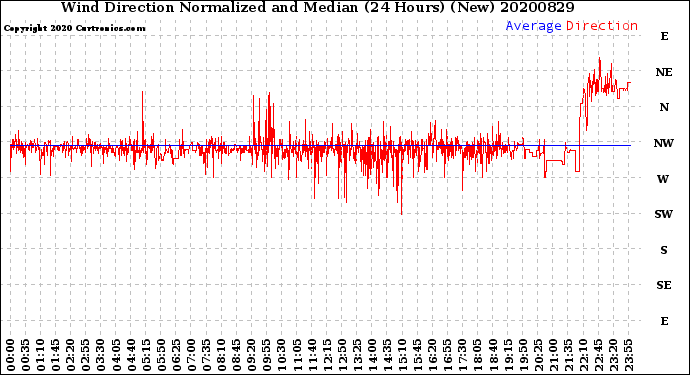Click the 12:15 time label
The height and width of the screenshot is (375, 690).
coord(327,355)
